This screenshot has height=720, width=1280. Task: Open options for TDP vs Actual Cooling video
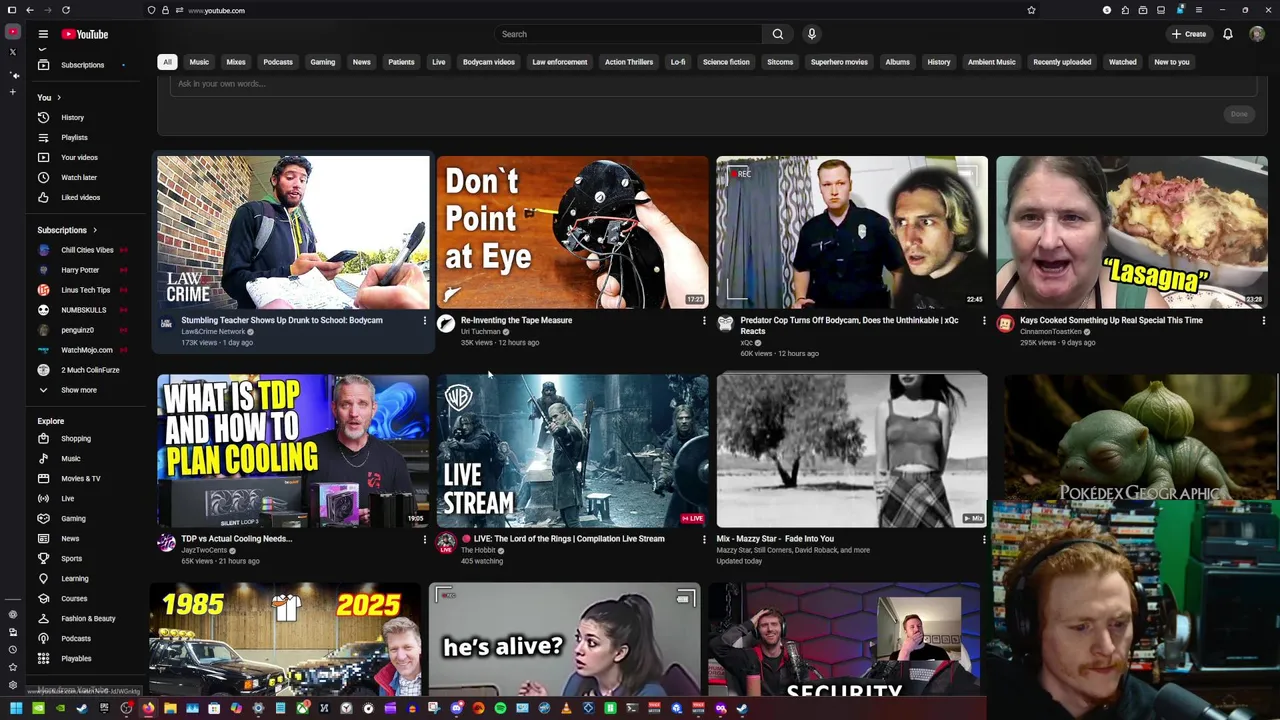[x=424, y=539]
